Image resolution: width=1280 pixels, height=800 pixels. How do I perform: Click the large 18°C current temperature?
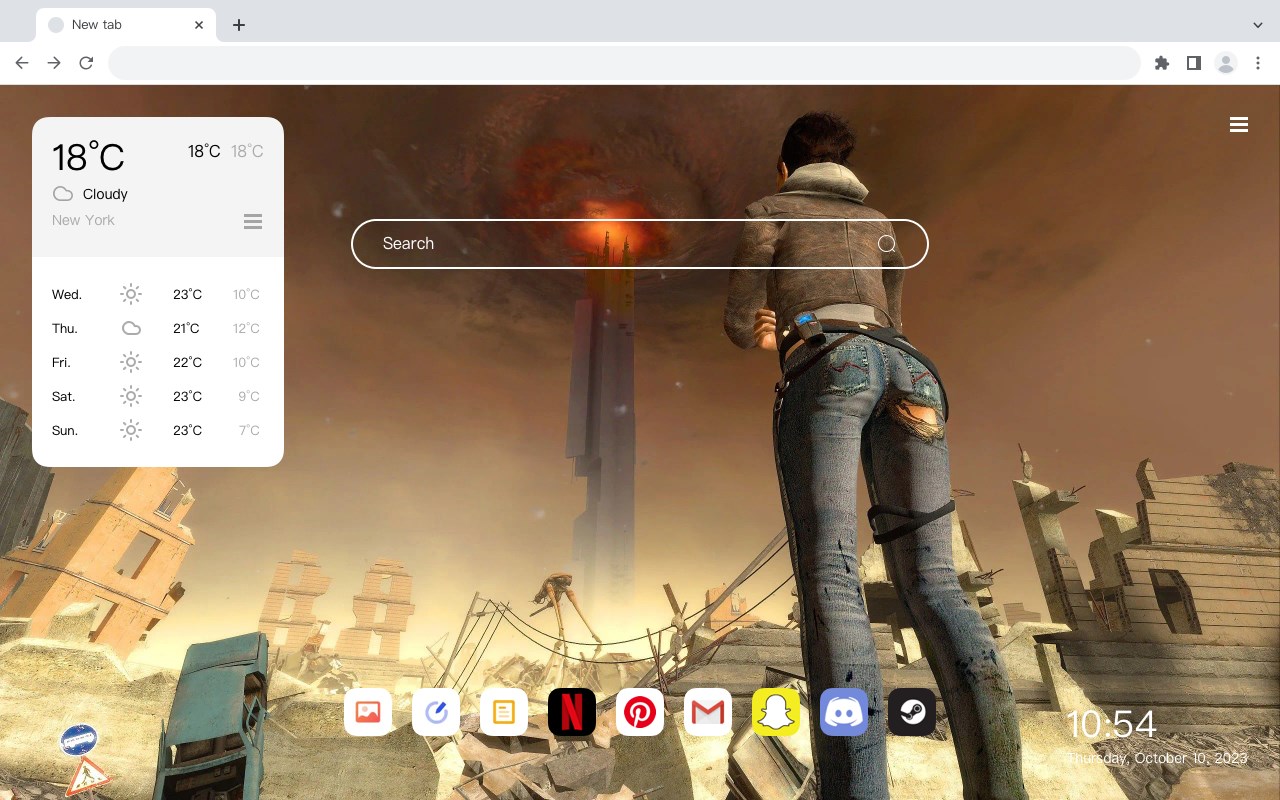(x=88, y=157)
